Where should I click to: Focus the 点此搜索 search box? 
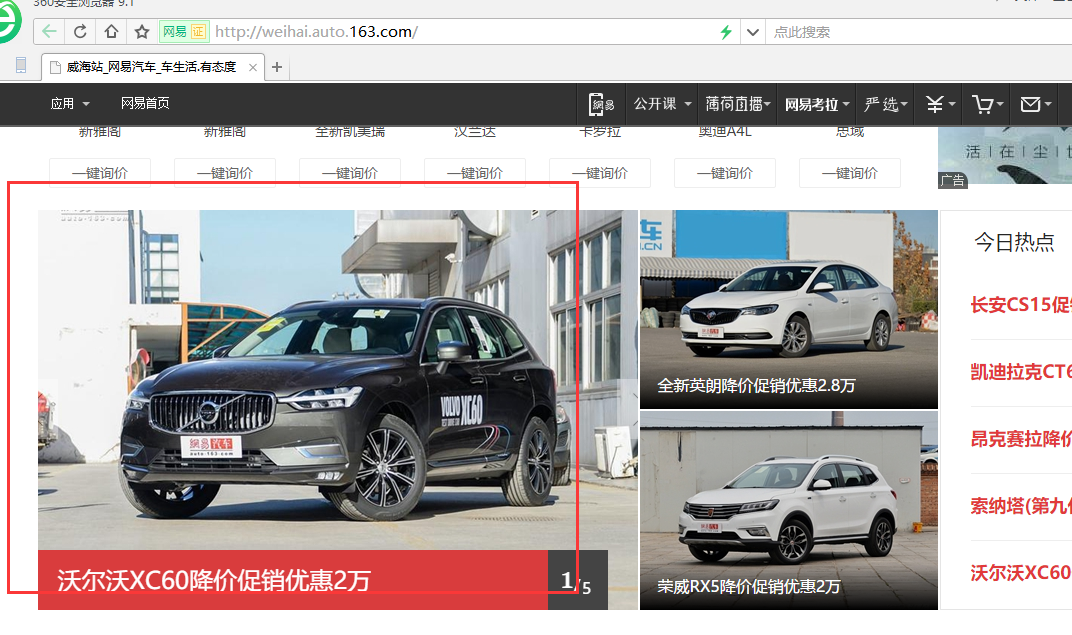tap(920, 32)
